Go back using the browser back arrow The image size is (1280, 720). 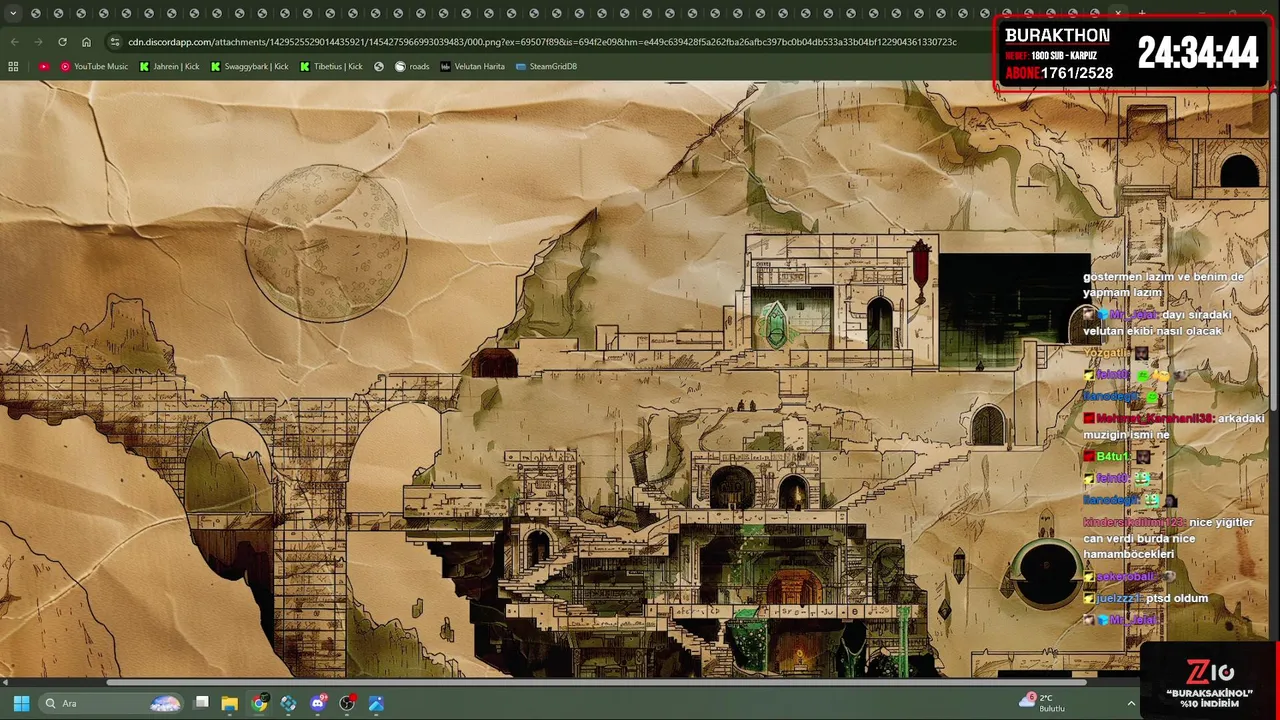point(14,42)
